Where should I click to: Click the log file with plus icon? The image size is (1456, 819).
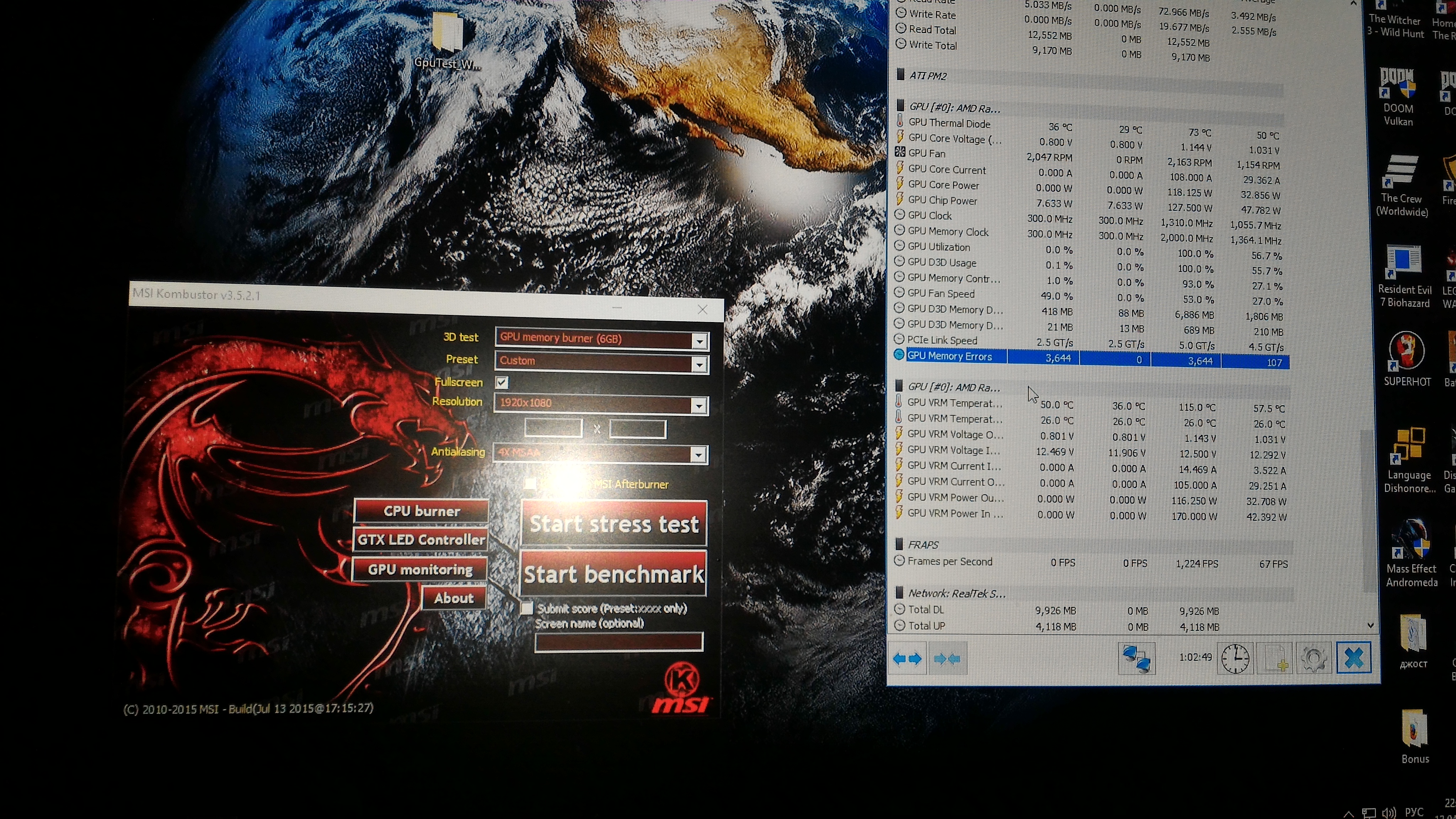(x=1275, y=659)
